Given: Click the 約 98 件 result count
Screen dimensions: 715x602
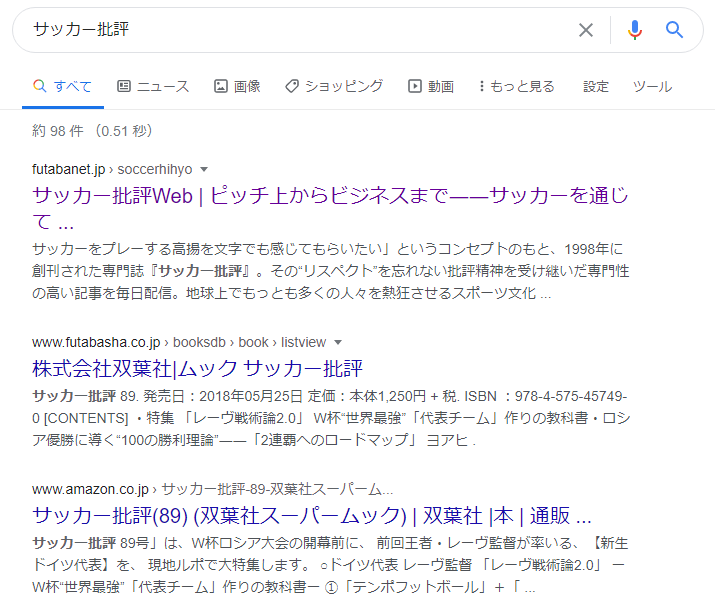Looking at the screenshot, I should click(x=92, y=131).
